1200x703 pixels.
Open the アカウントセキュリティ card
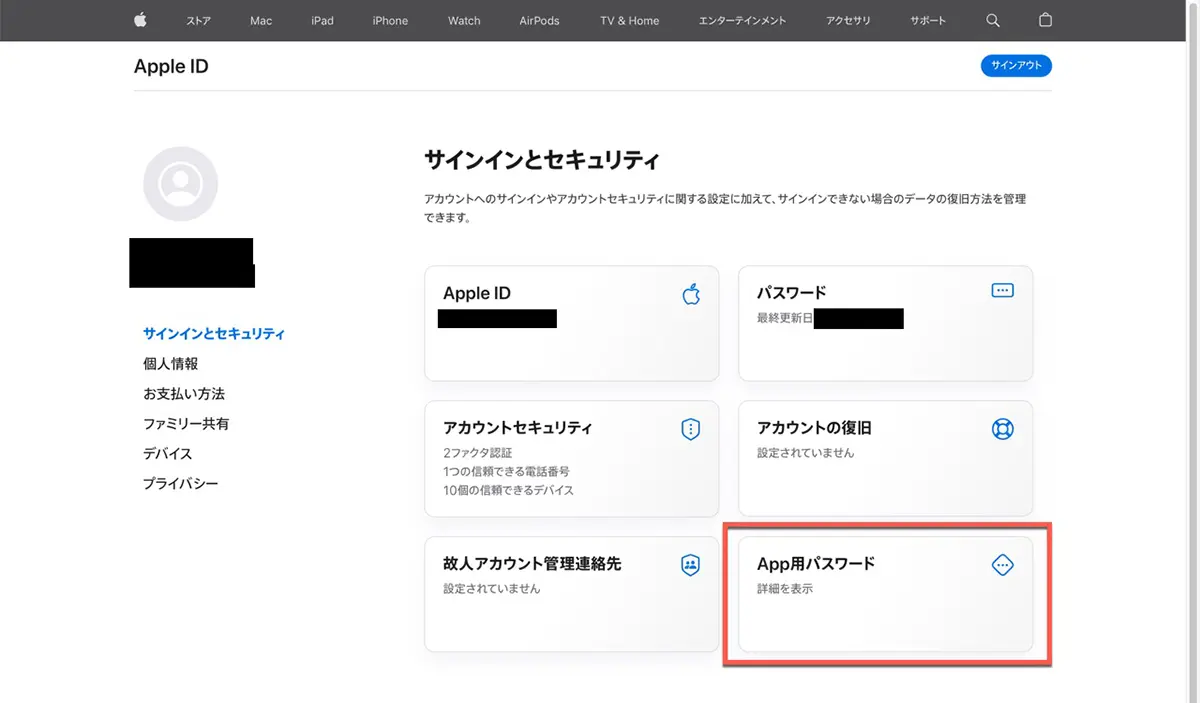[x=572, y=459]
